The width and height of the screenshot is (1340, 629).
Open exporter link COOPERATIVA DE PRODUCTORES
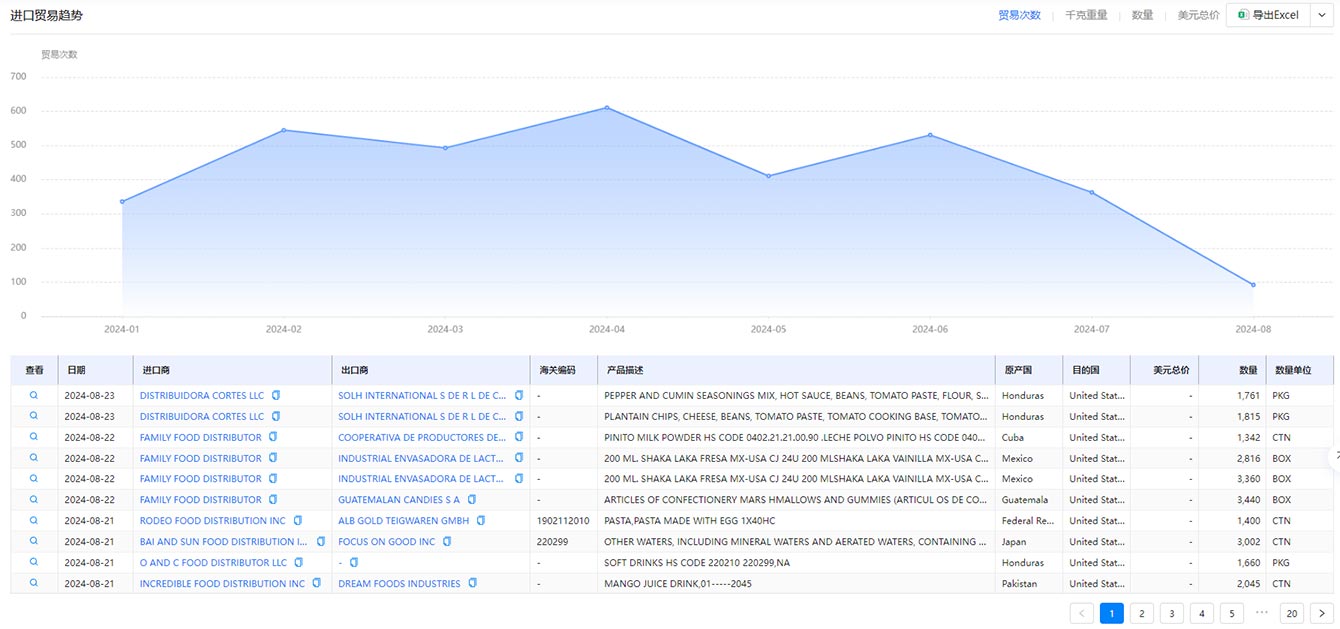click(x=421, y=437)
